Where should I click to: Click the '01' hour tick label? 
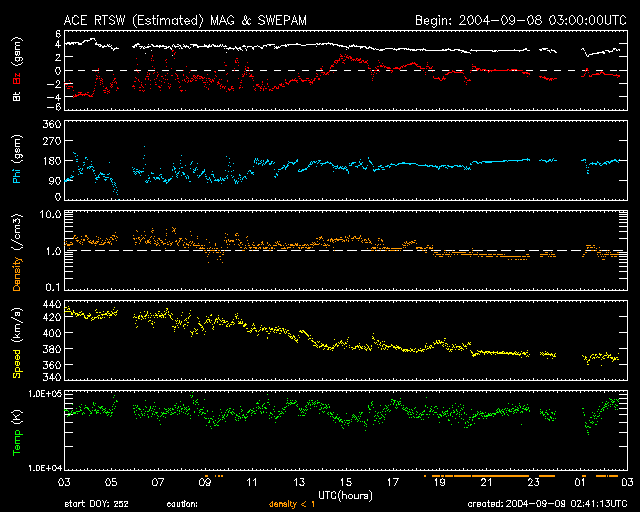pyautogui.click(x=580, y=483)
